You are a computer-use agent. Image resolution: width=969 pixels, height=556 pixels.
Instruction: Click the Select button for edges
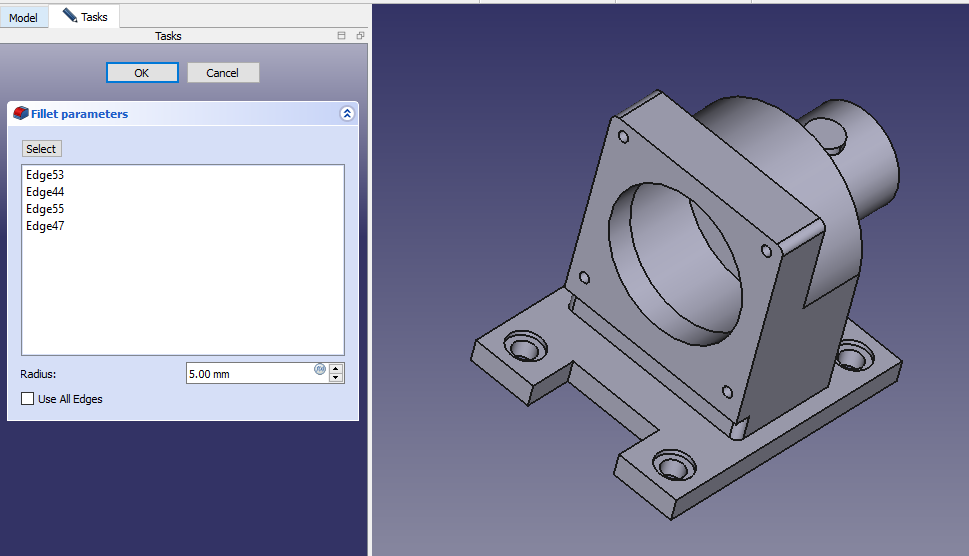[41, 149]
